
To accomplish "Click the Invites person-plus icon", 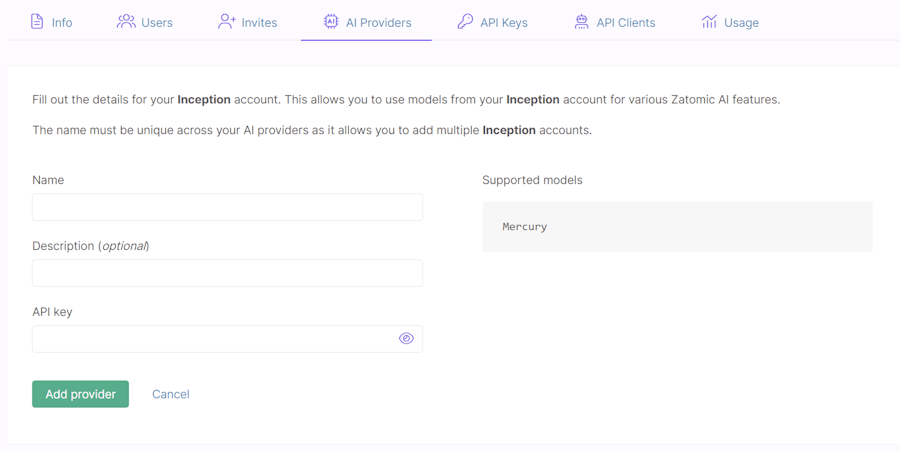I will tap(227, 22).
